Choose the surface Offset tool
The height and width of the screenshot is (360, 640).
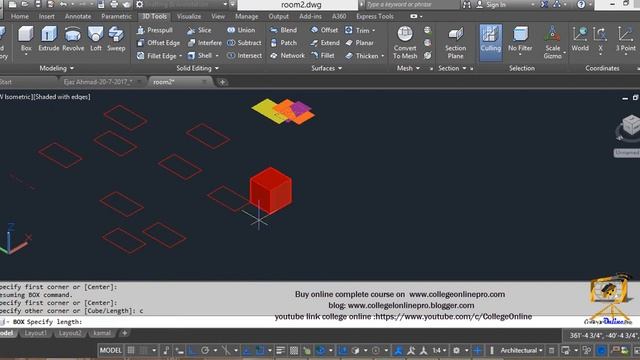pos(324,30)
